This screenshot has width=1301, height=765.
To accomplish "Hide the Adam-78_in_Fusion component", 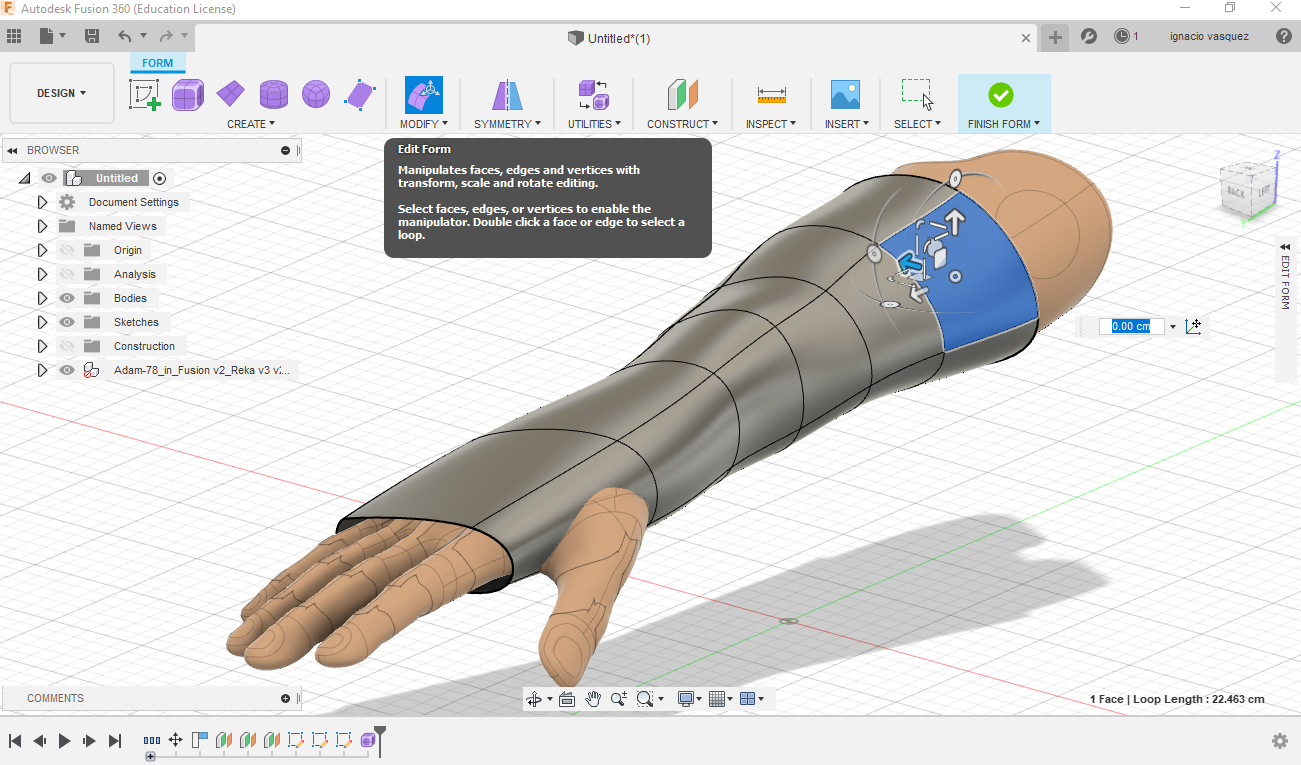I will click(x=67, y=370).
